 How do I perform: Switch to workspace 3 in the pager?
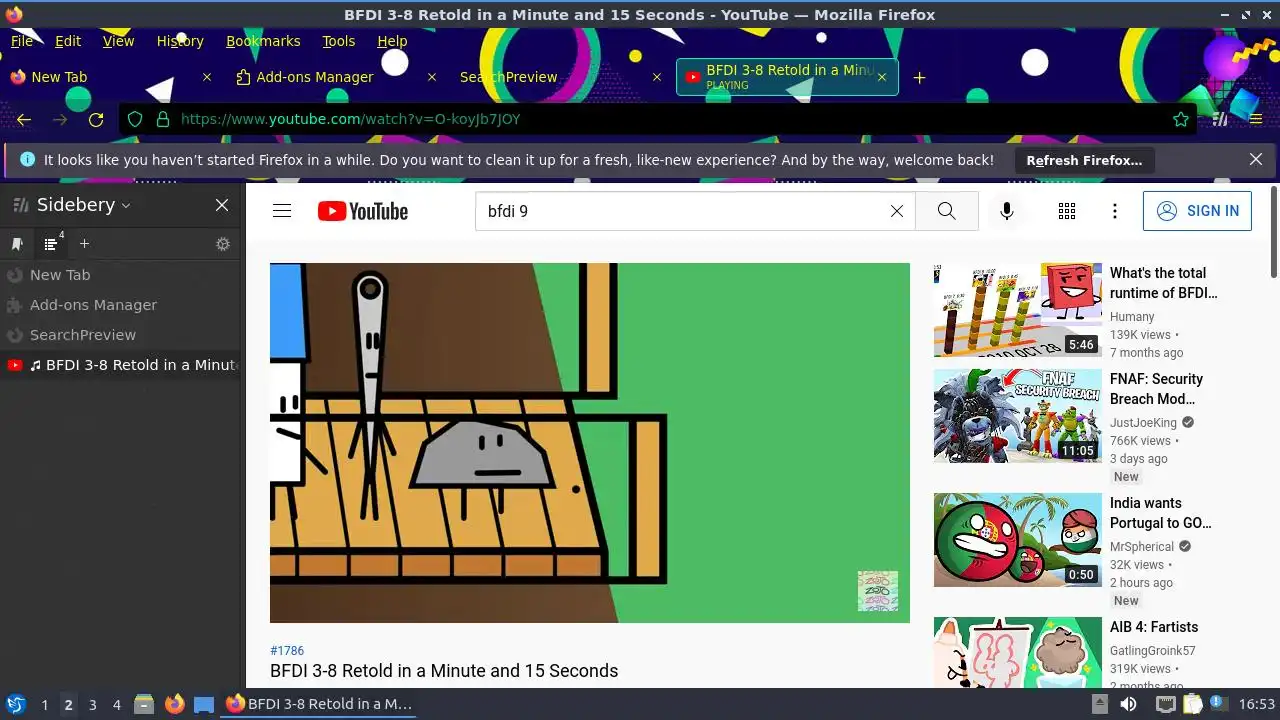pos(92,705)
